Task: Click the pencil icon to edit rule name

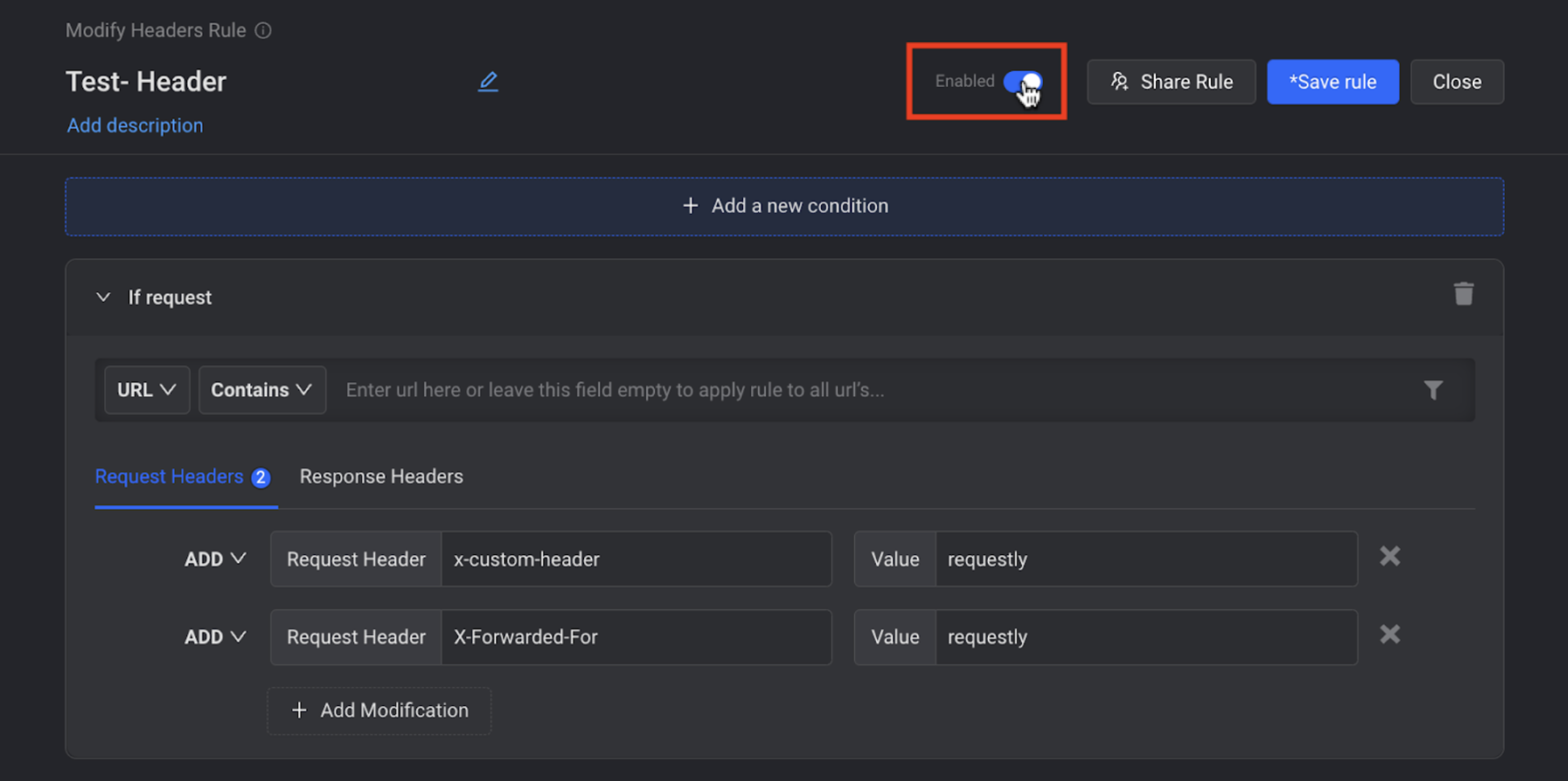Action: [488, 81]
